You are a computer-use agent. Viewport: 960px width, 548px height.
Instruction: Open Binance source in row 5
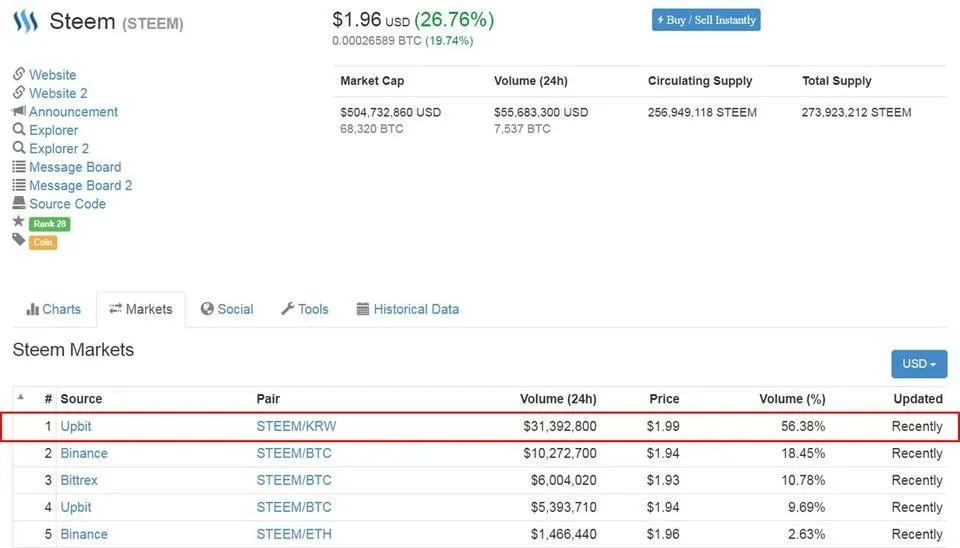coord(84,534)
